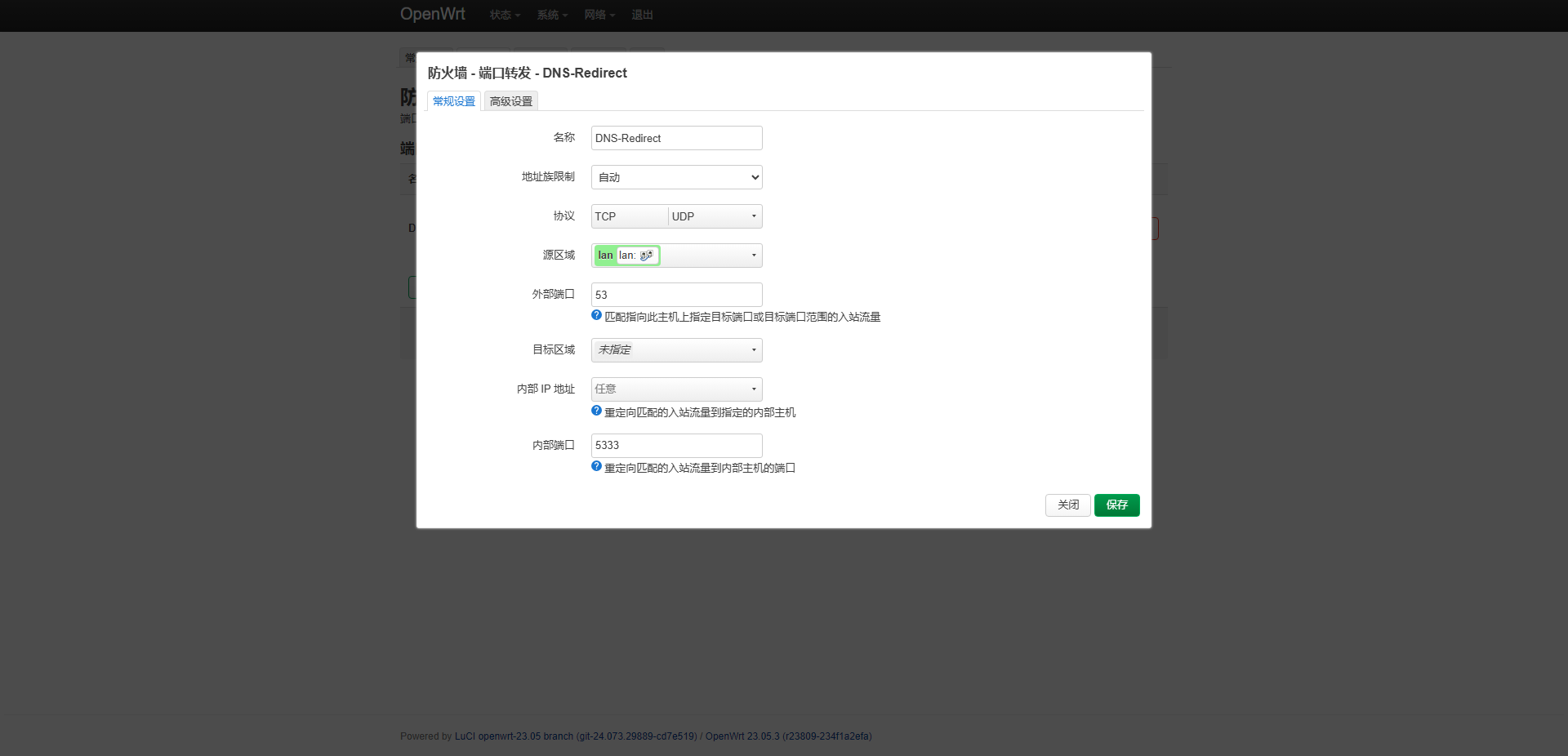This screenshot has height=756, width=1568.
Task: Click the green lan zone badge
Action: click(605, 256)
